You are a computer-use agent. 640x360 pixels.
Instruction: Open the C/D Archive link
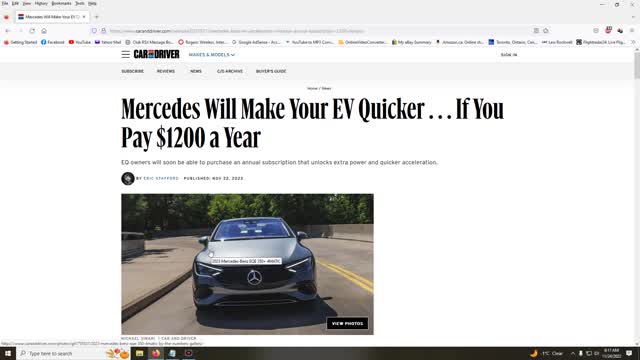230,71
